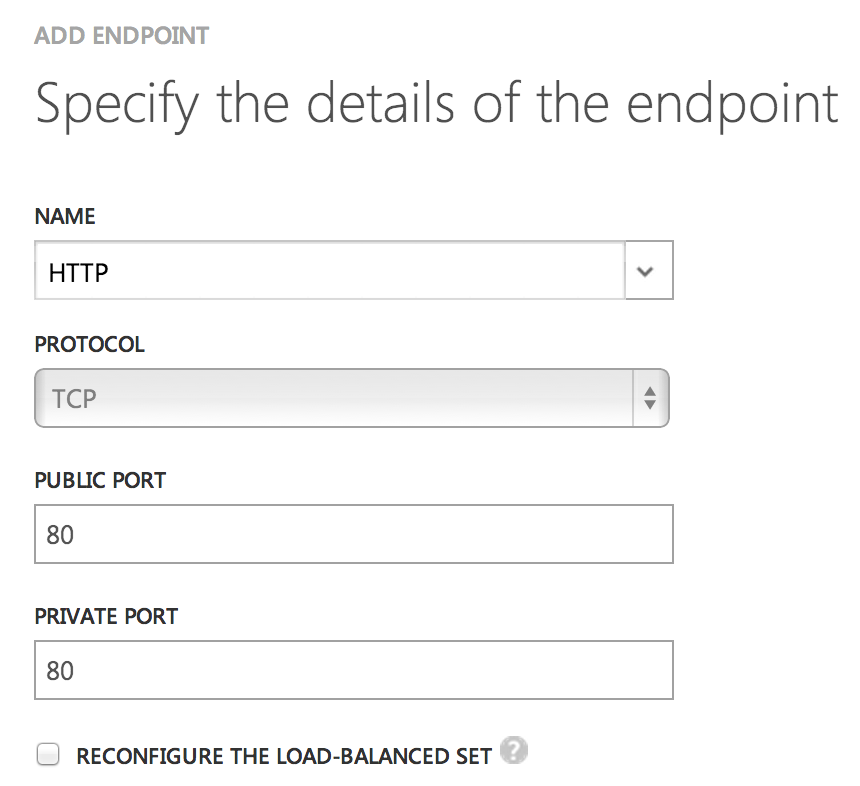This screenshot has width=860, height=786.
Task: Click the ADD ENDPOINT header text
Action: pyautogui.click(x=121, y=36)
